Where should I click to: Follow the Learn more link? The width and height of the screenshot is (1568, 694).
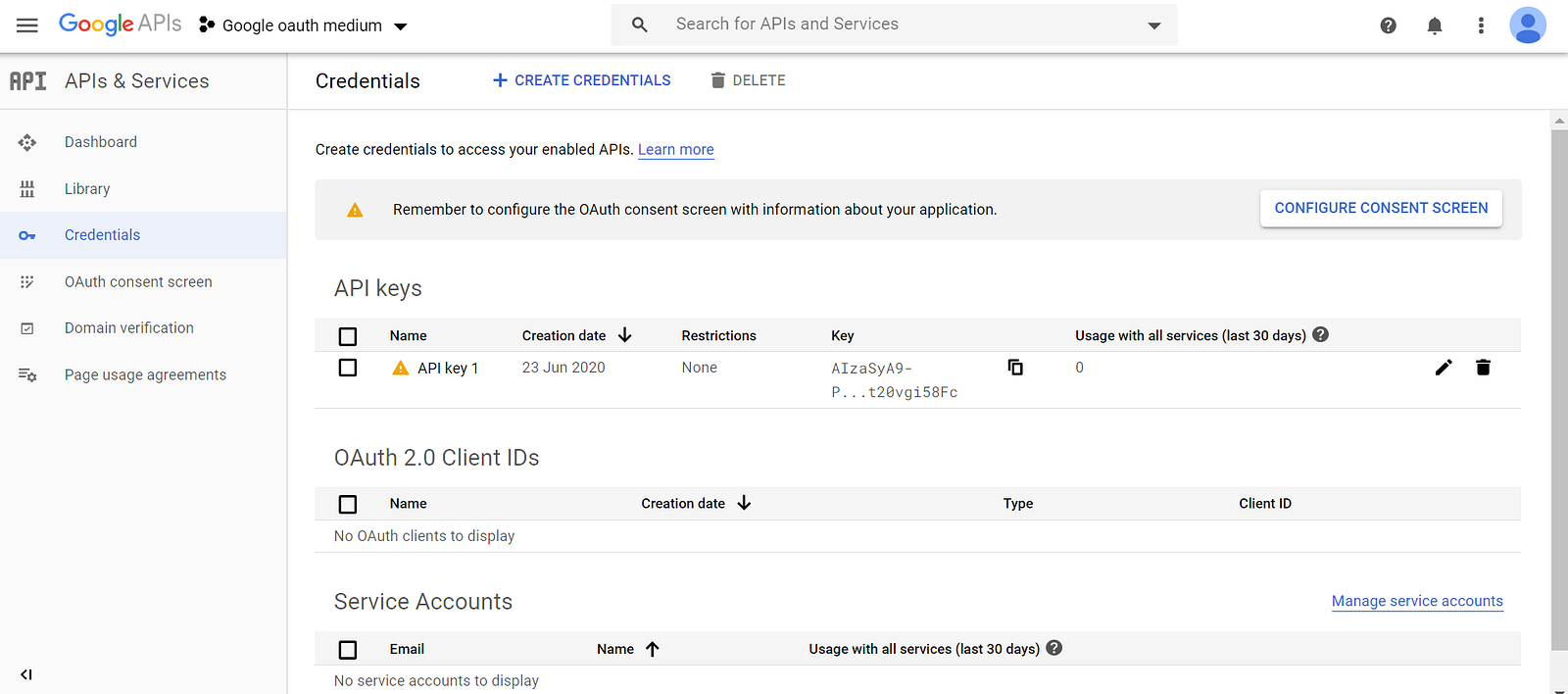676,150
